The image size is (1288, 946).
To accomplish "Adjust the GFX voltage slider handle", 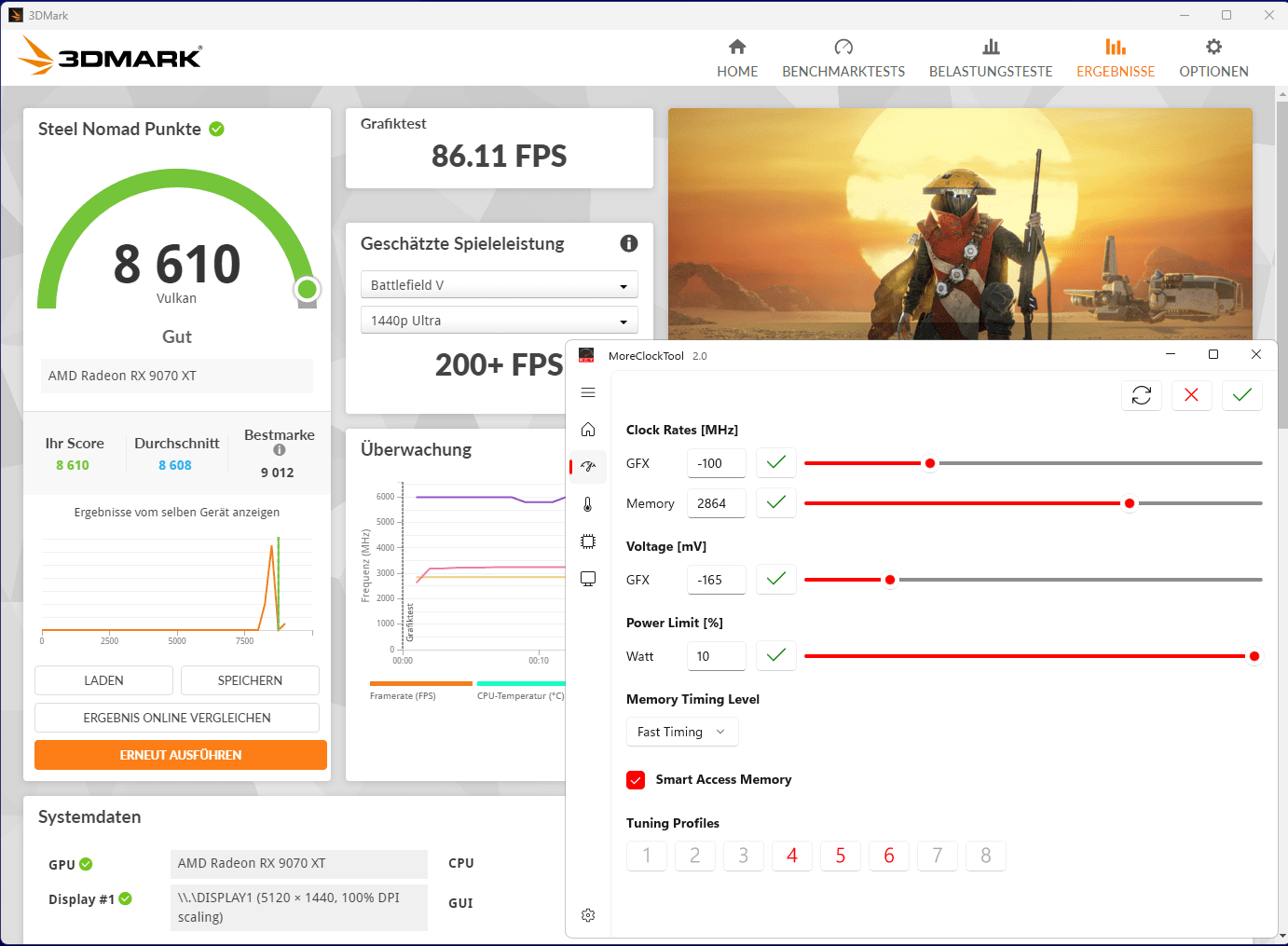I will (890, 580).
